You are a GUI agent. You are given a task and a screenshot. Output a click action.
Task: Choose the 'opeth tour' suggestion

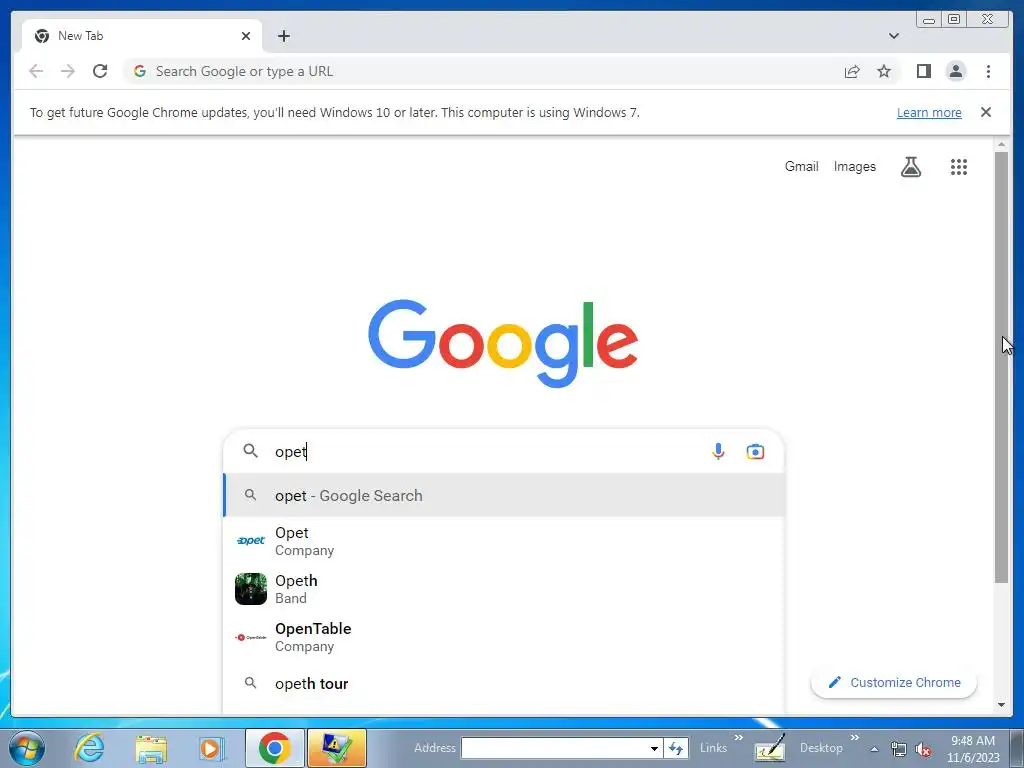[504, 684]
